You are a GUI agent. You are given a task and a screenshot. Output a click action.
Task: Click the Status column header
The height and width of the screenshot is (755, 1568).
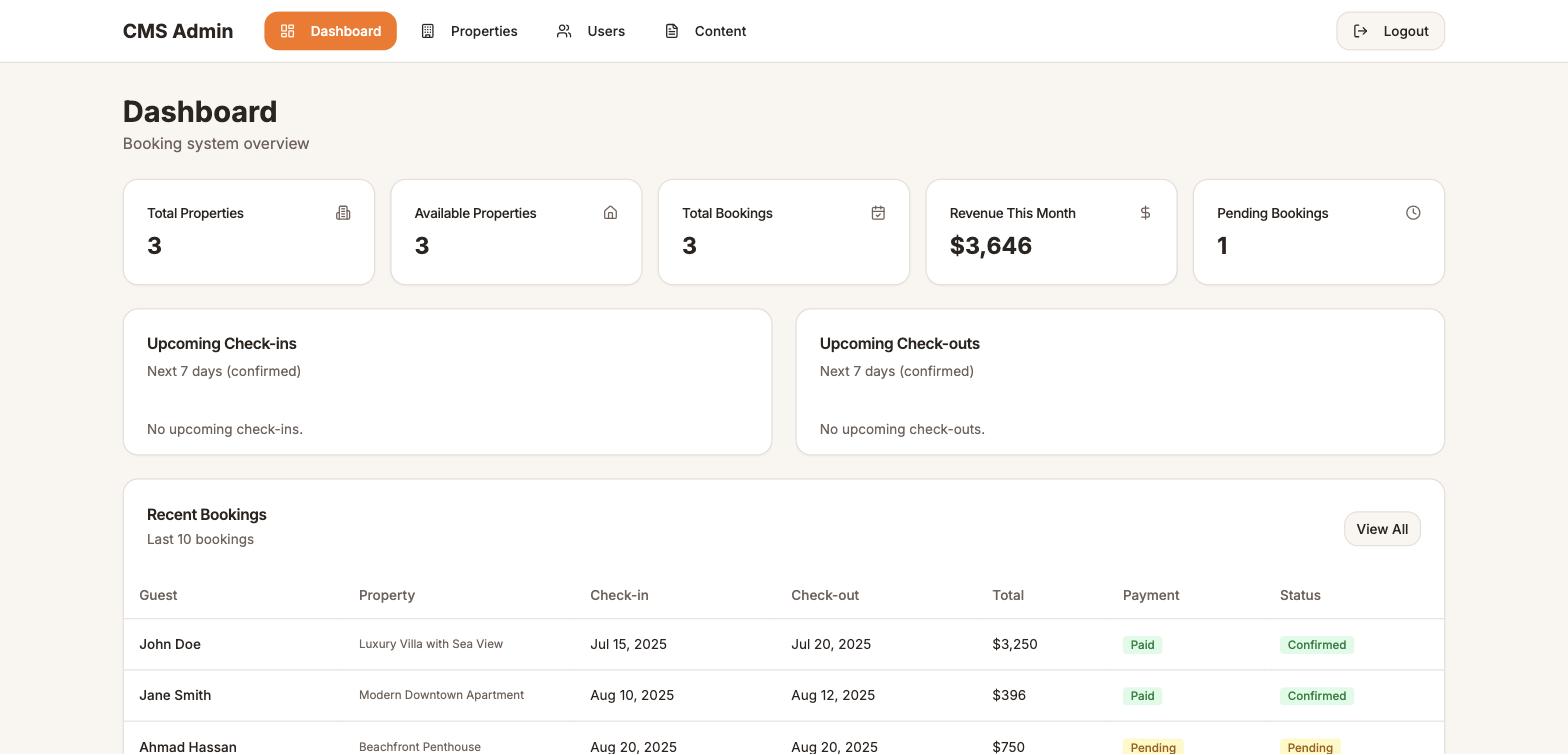tap(1300, 595)
